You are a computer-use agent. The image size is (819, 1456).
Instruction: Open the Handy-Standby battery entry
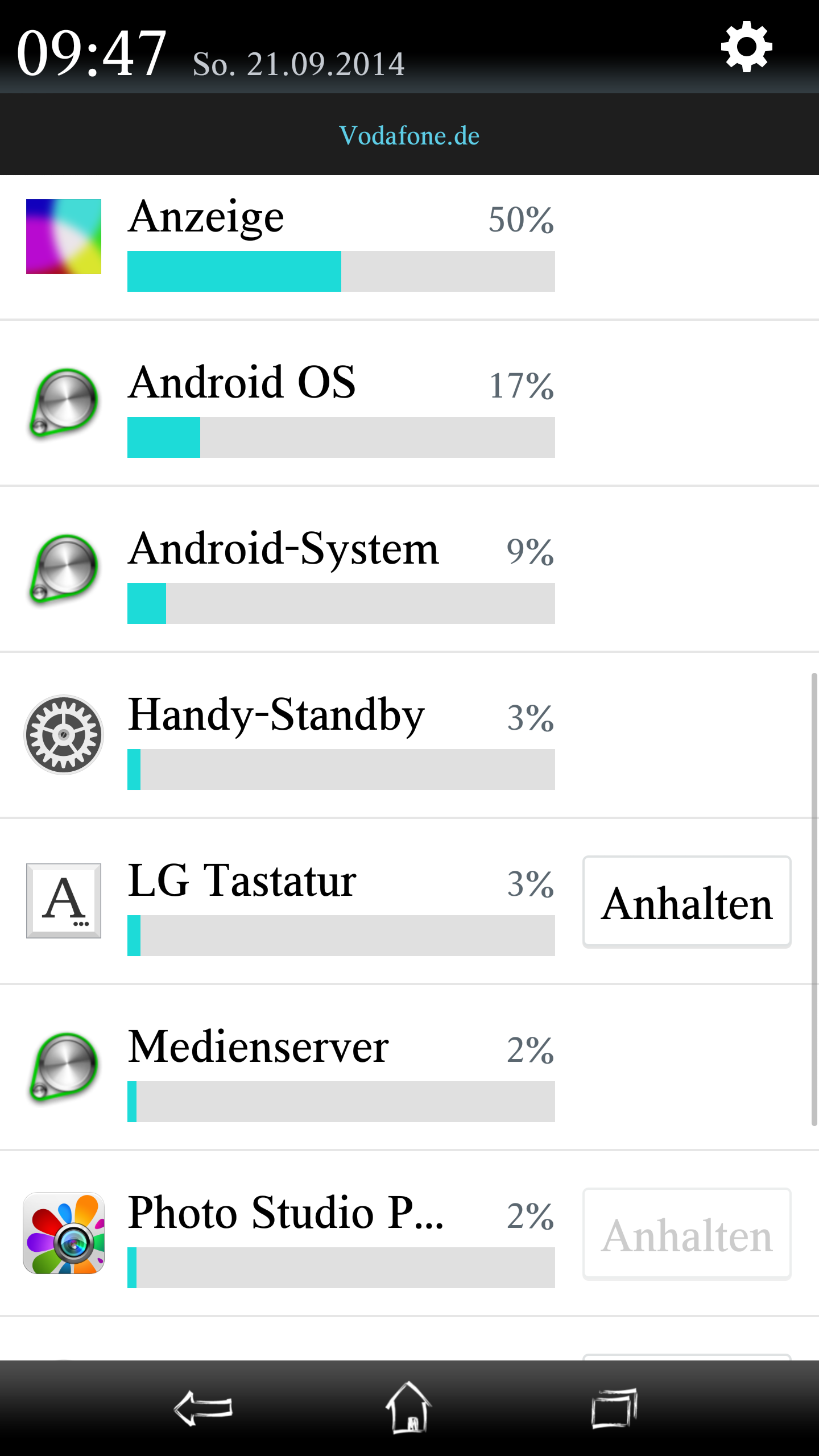pyautogui.click(x=409, y=735)
